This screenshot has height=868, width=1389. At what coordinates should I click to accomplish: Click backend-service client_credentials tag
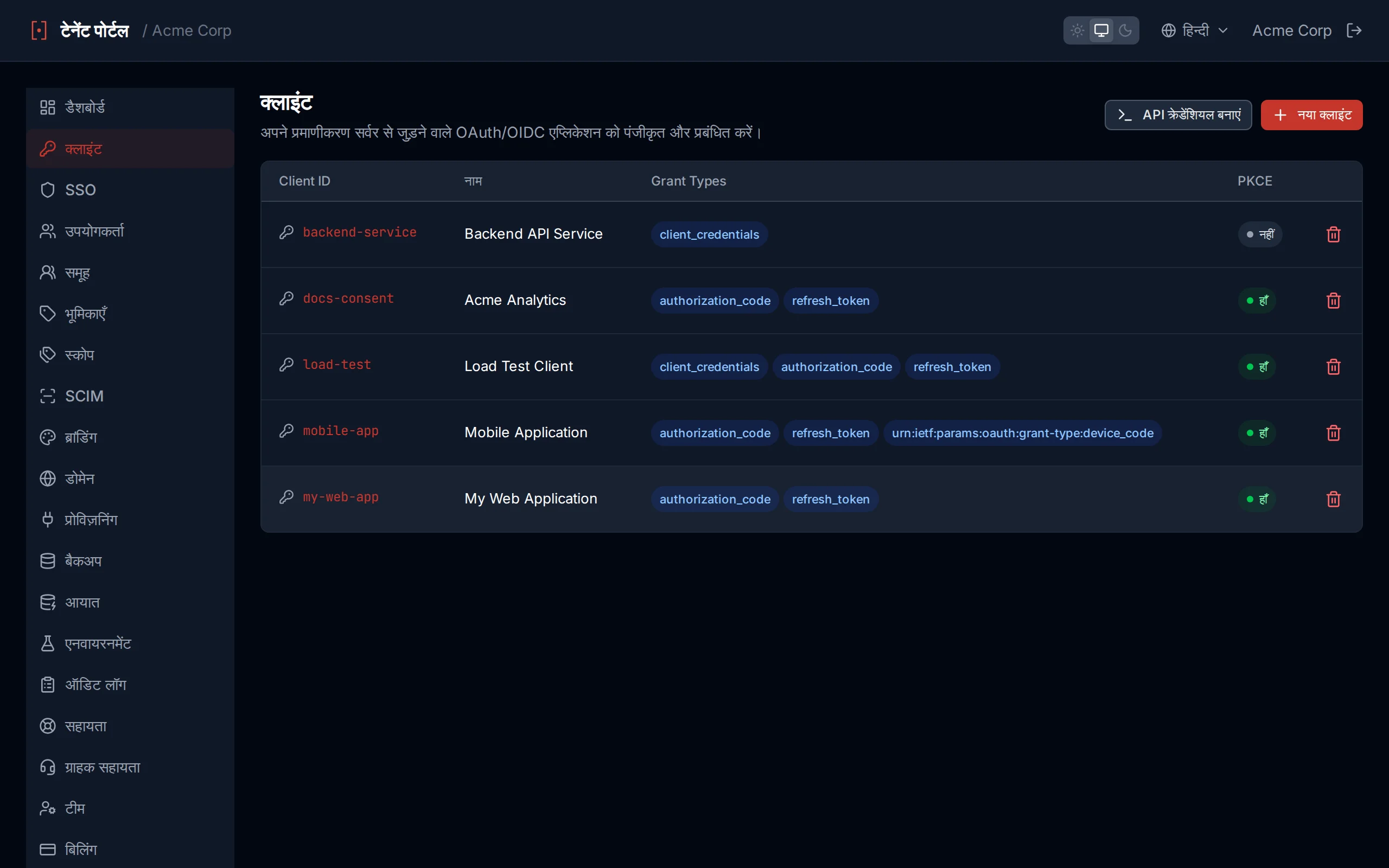point(709,234)
